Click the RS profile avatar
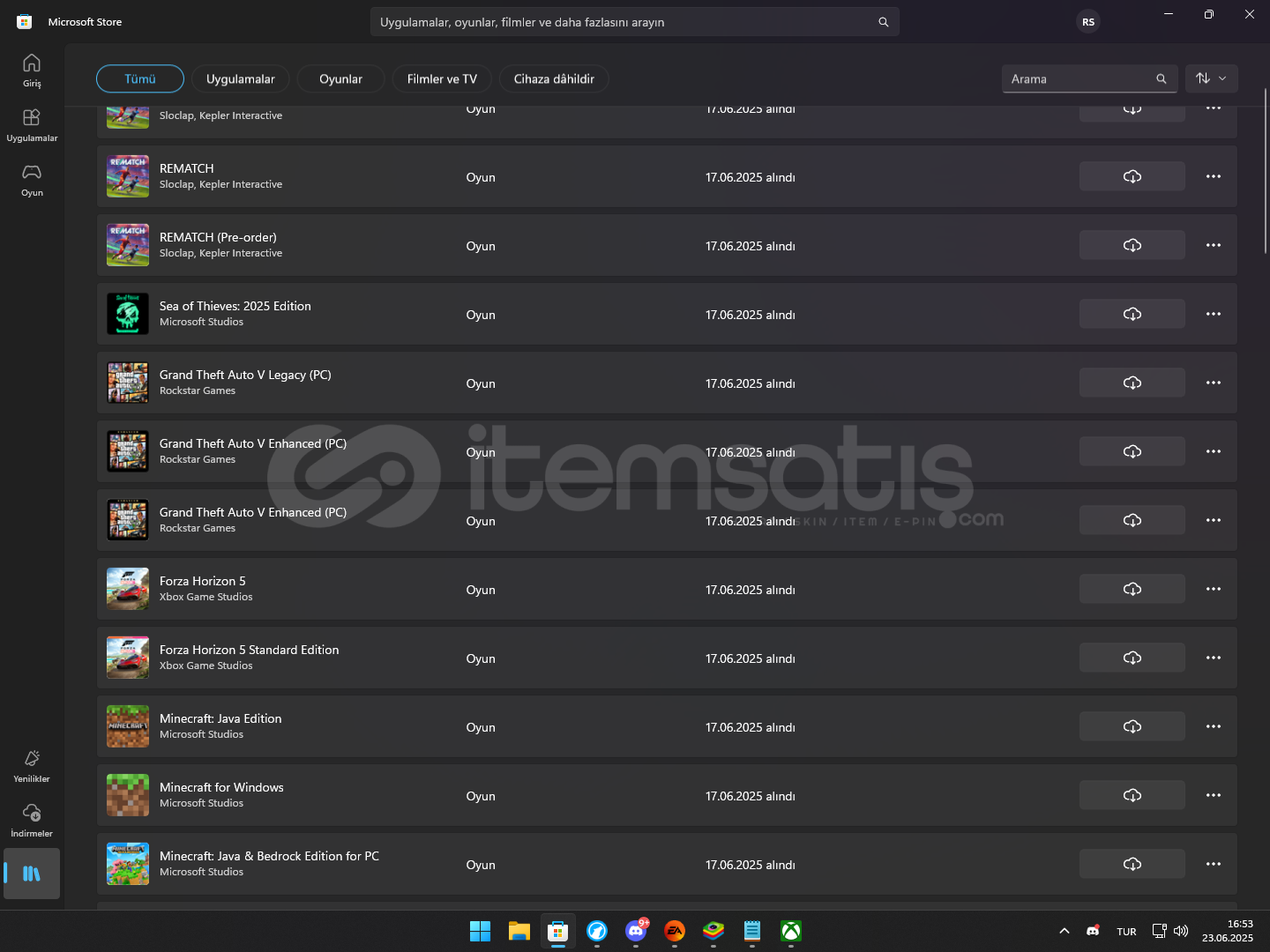1270x952 pixels. click(1088, 22)
